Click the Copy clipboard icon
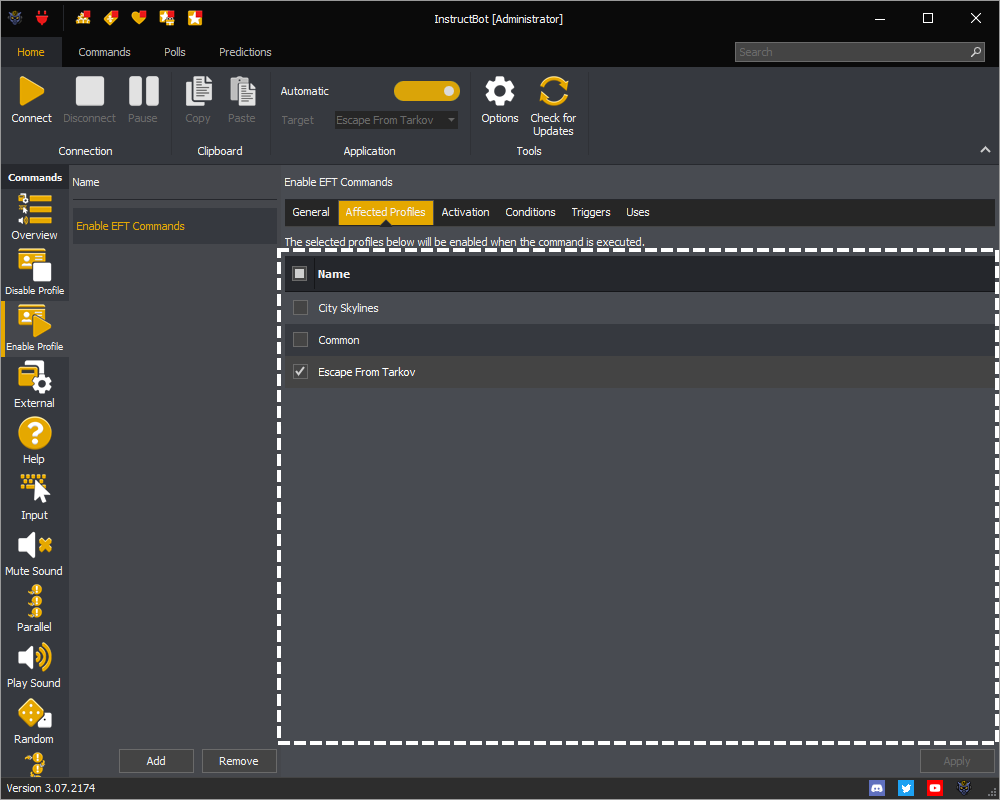Image resolution: width=1000 pixels, height=800 pixels. click(x=198, y=91)
